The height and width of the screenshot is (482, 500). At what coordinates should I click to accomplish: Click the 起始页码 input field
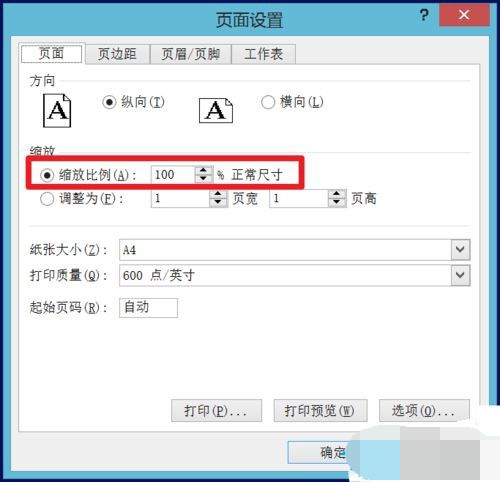click(x=148, y=308)
